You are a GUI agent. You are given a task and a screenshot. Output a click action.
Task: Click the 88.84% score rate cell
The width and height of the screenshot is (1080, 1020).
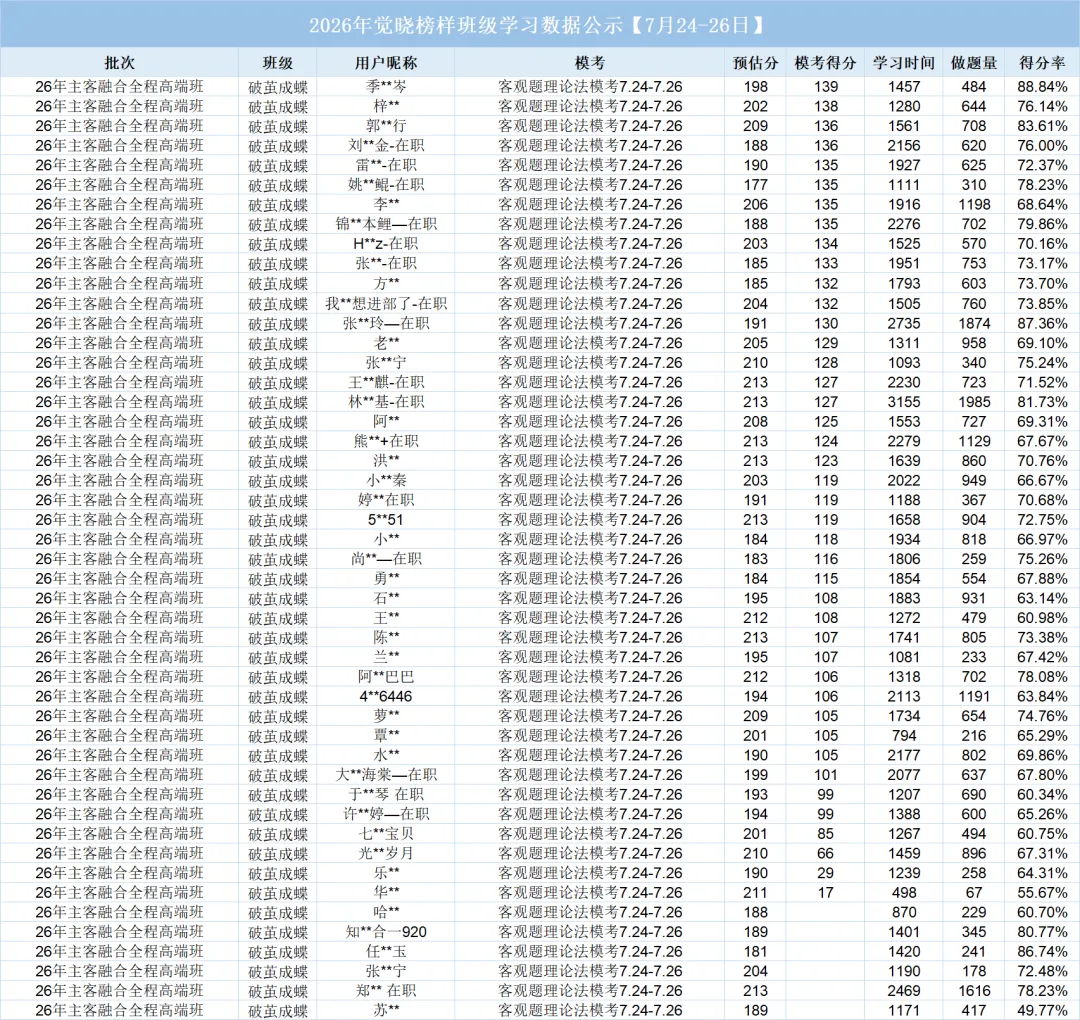coord(1042,86)
